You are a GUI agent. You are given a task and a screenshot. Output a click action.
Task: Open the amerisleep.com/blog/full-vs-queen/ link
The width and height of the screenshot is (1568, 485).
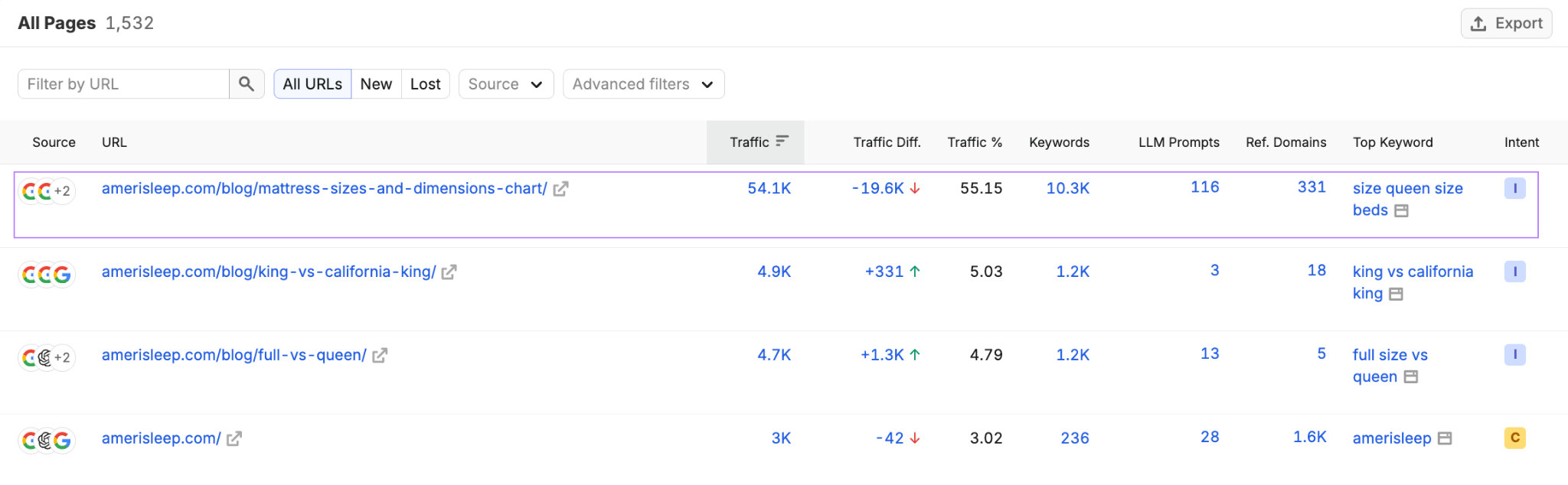[x=234, y=356]
